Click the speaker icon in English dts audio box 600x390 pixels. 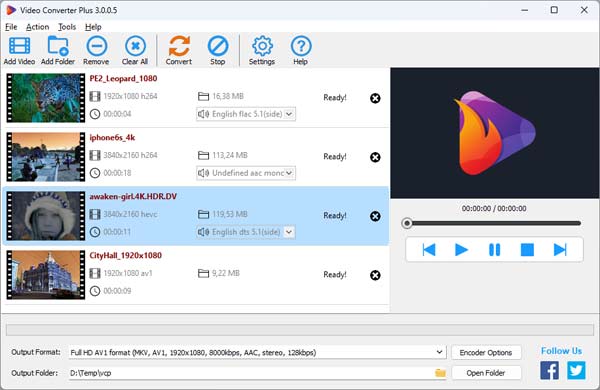coord(203,232)
